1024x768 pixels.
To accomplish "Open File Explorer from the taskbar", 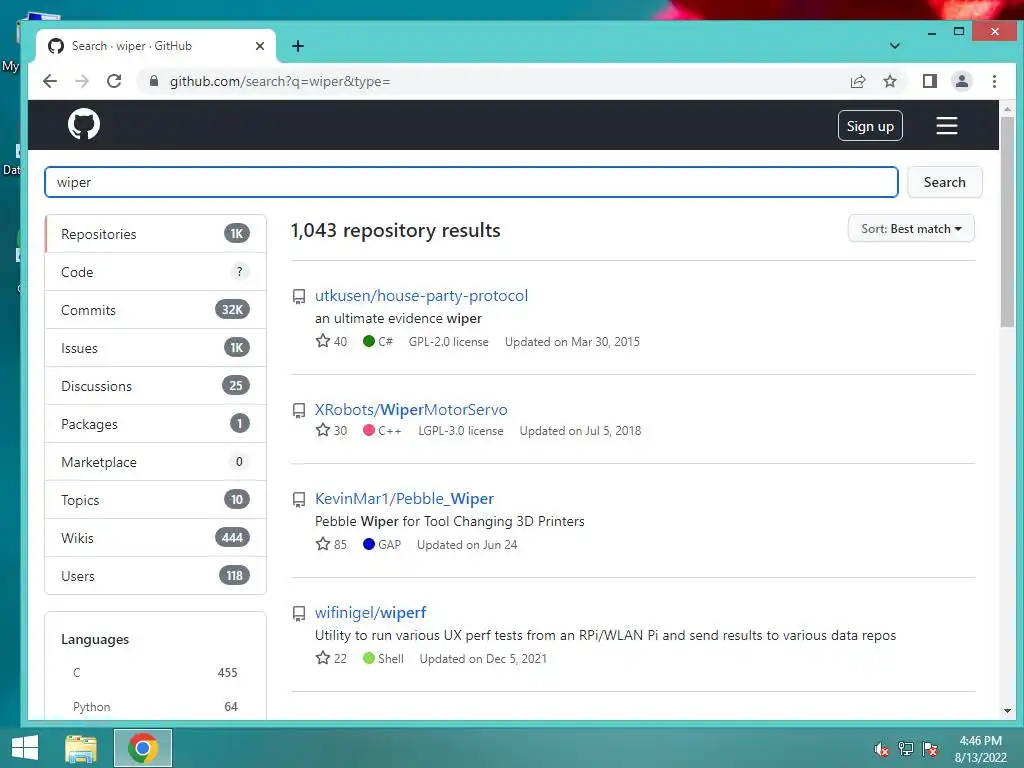I will tap(81, 748).
